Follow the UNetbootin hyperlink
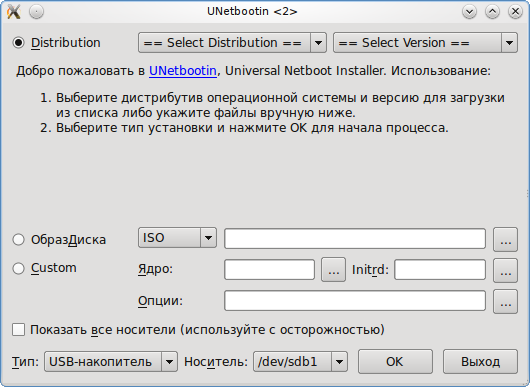The height and width of the screenshot is (387, 530). (x=183, y=71)
